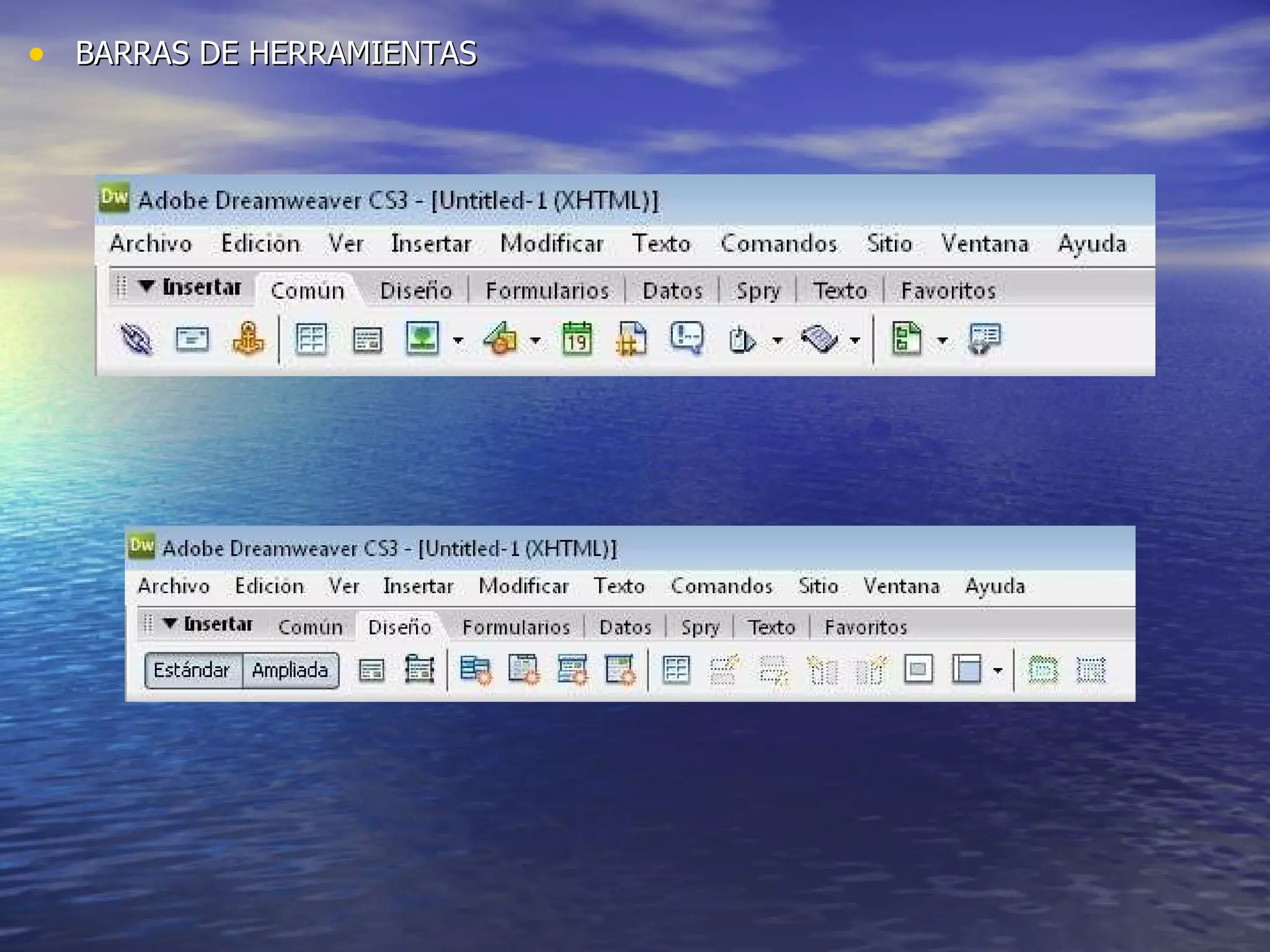Click the Comment speech-bubble icon
Image resolution: width=1270 pixels, height=952 pixels.
[687, 338]
